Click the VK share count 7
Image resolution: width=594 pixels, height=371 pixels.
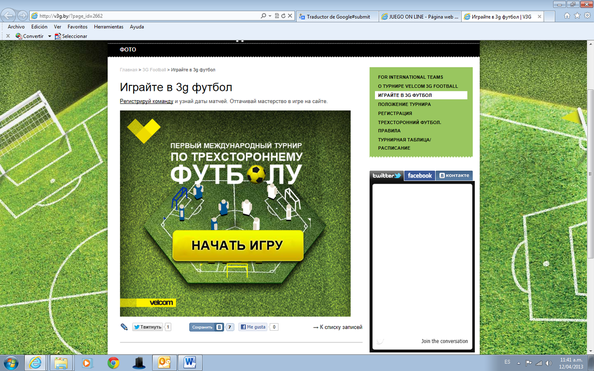pyautogui.click(x=230, y=327)
